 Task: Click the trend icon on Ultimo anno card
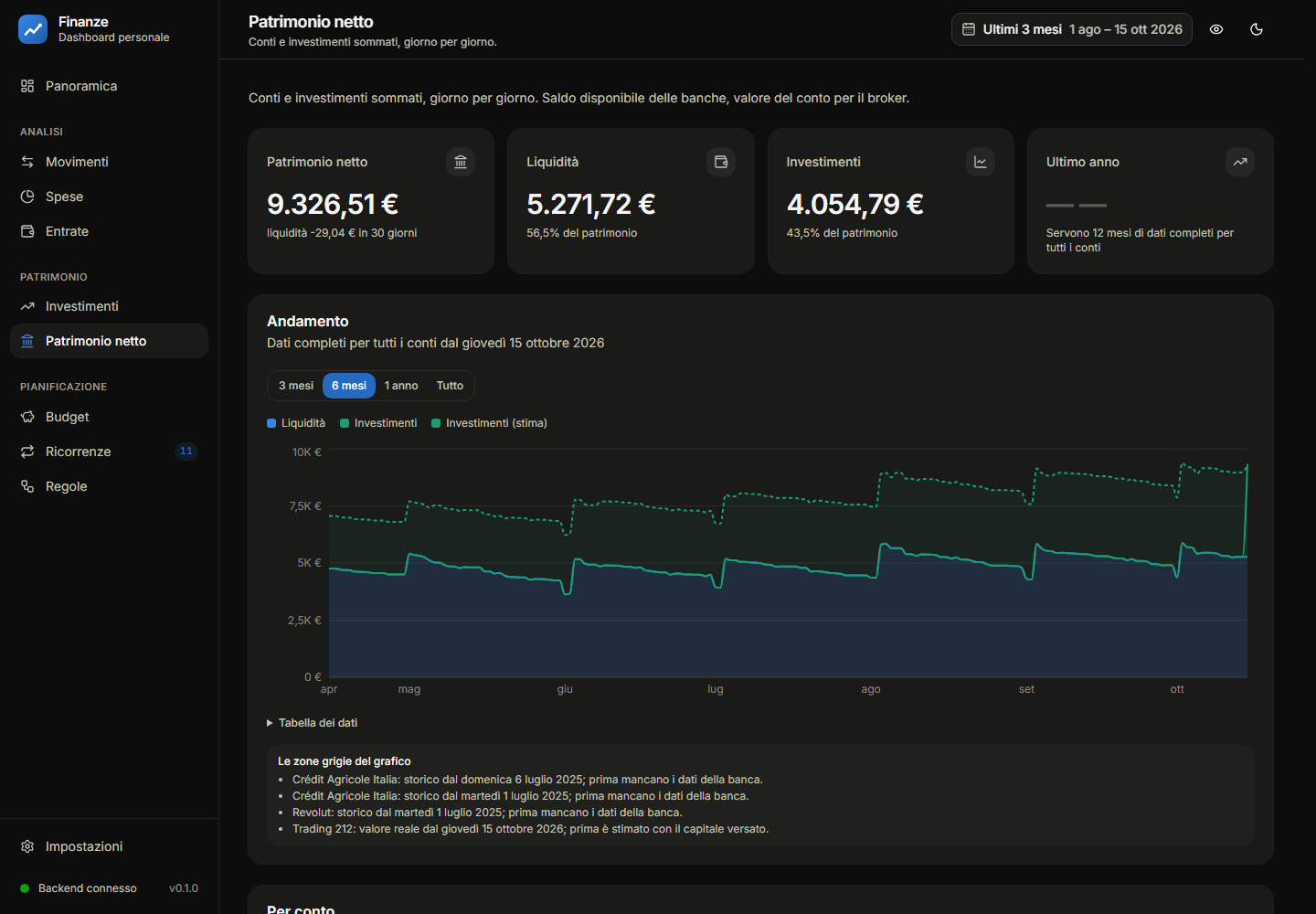[1240, 162]
